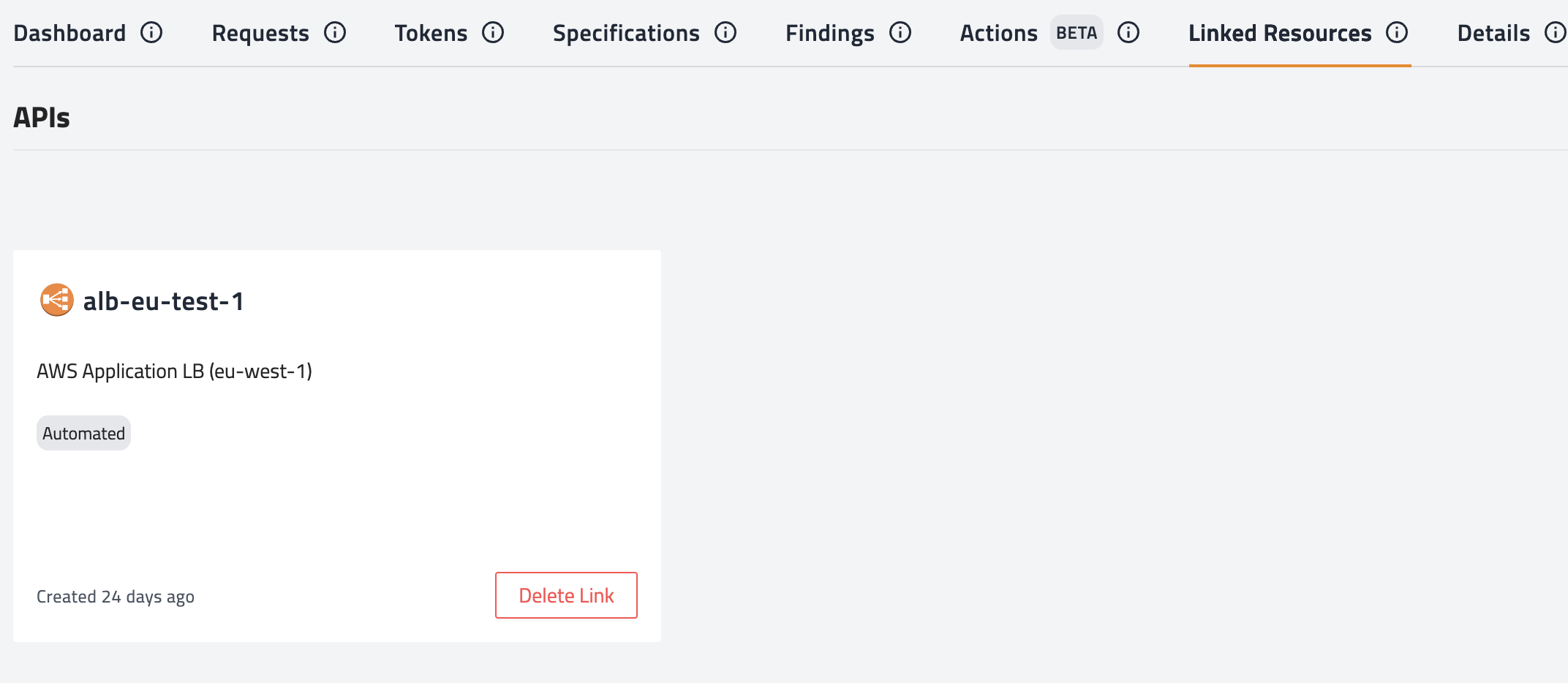Click the info icon next to Requests
This screenshot has width=1568, height=683.
click(335, 33)
